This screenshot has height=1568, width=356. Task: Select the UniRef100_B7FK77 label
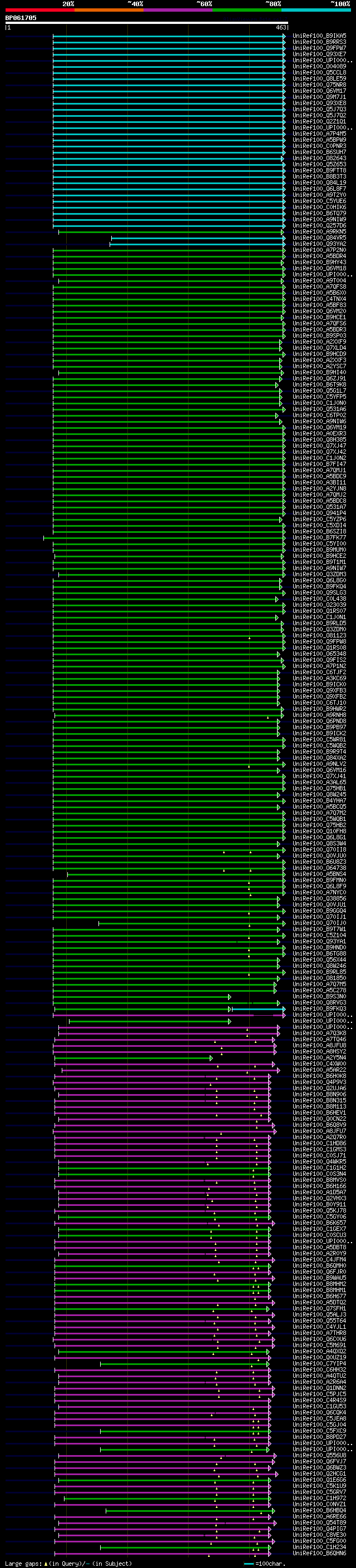[319, 537]
